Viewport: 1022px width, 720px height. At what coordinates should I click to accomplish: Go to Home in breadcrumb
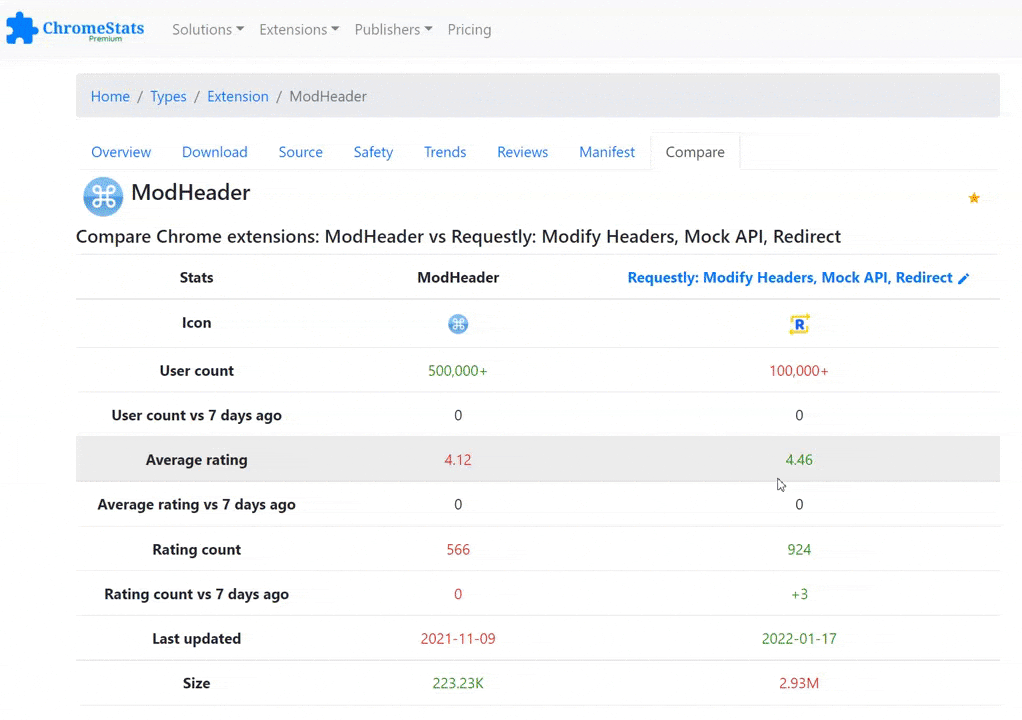pyautogui.click(x=110, y=96)
